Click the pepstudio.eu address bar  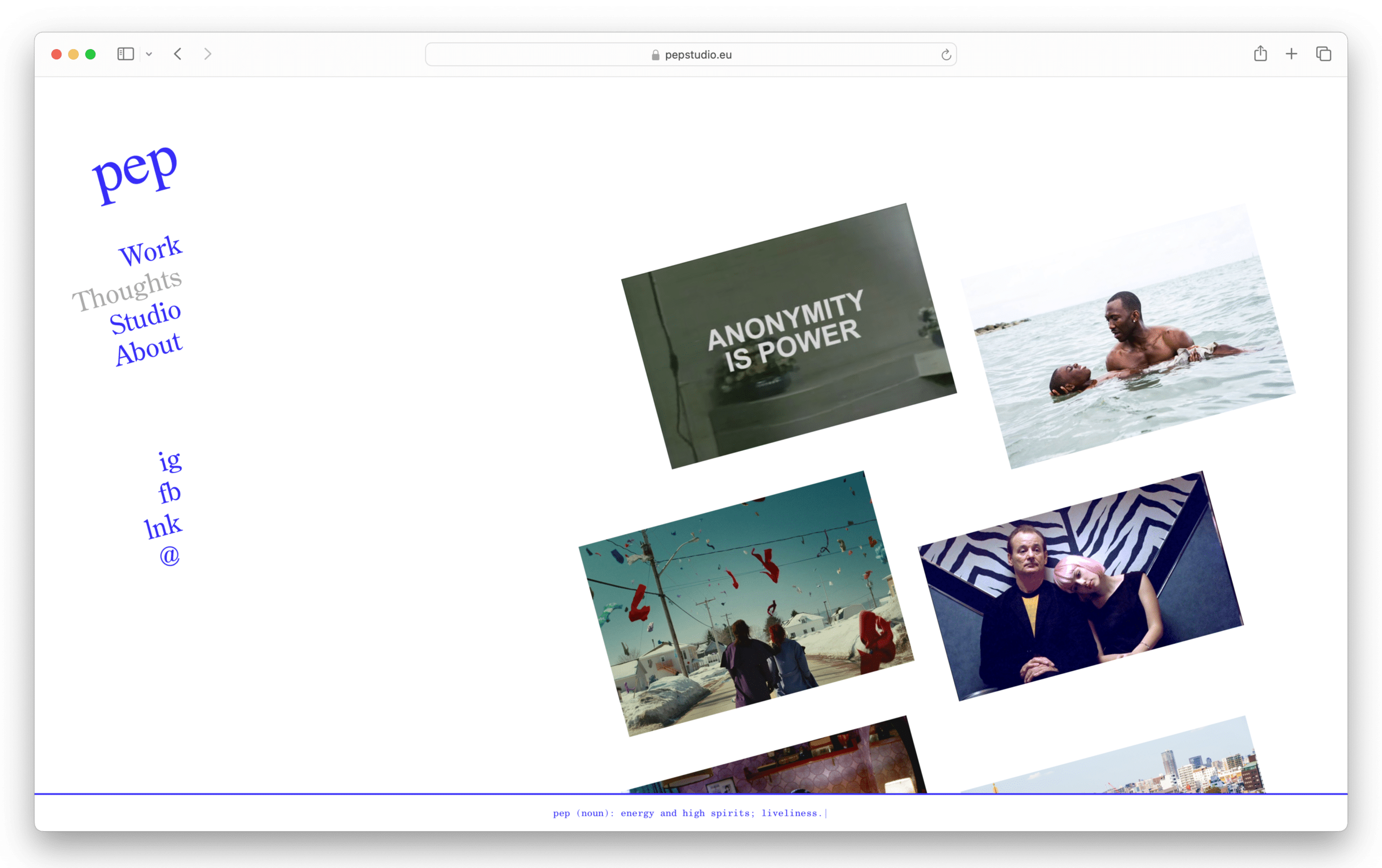click(690, 55)
